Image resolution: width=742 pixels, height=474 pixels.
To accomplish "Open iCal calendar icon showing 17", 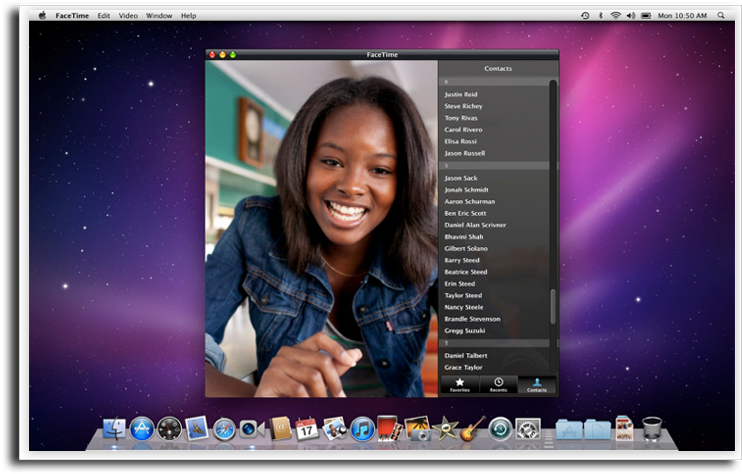I will coord(307,429).
